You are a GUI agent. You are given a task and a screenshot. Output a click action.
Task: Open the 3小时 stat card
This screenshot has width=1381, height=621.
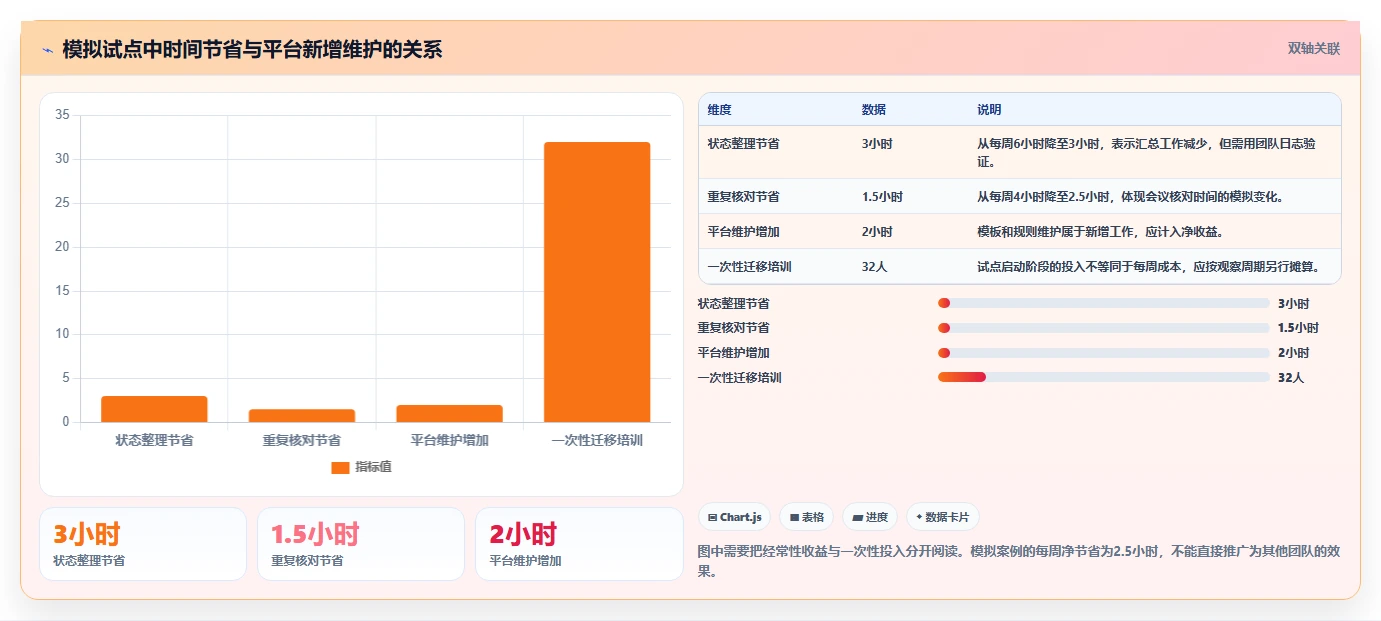[x=143, y=544]
